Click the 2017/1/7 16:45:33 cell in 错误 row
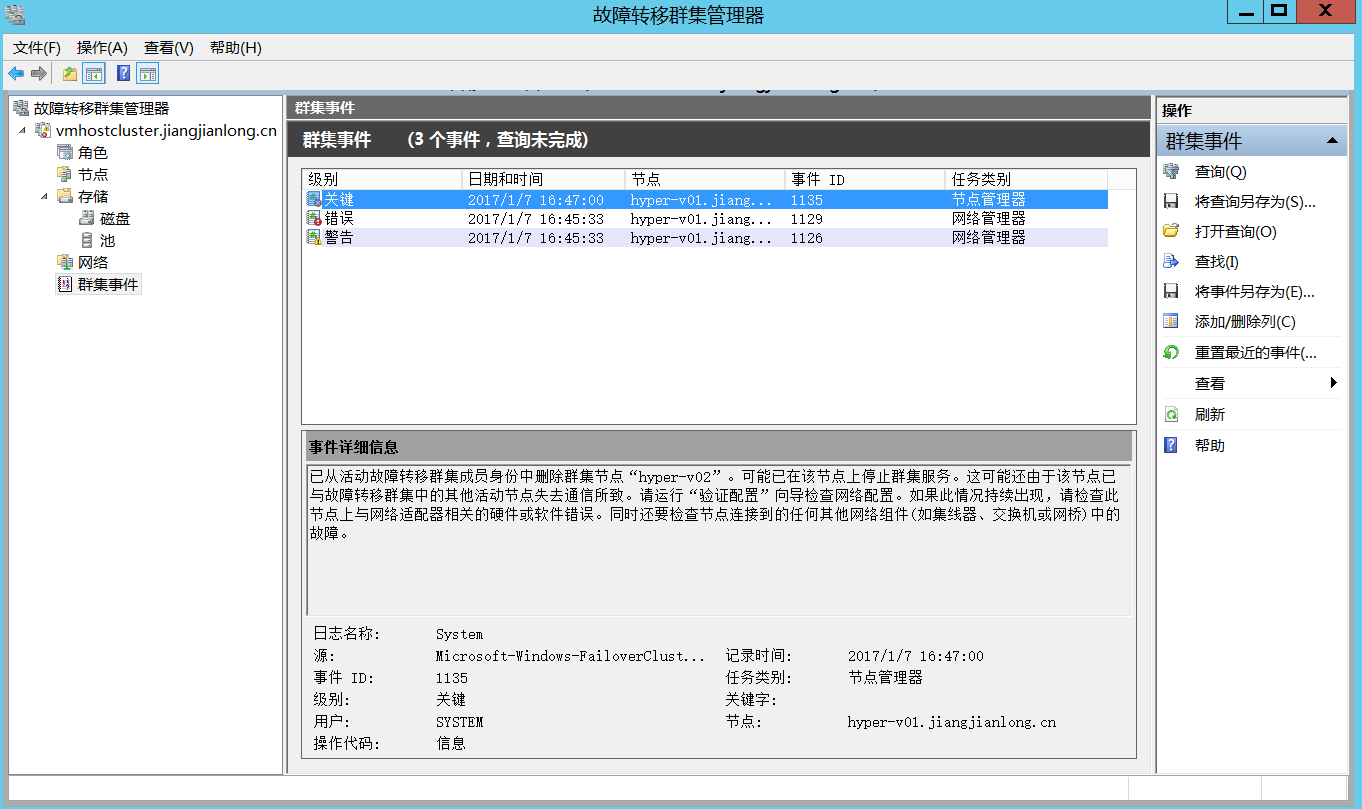The image size is (1362, 809). pos(536,218)
